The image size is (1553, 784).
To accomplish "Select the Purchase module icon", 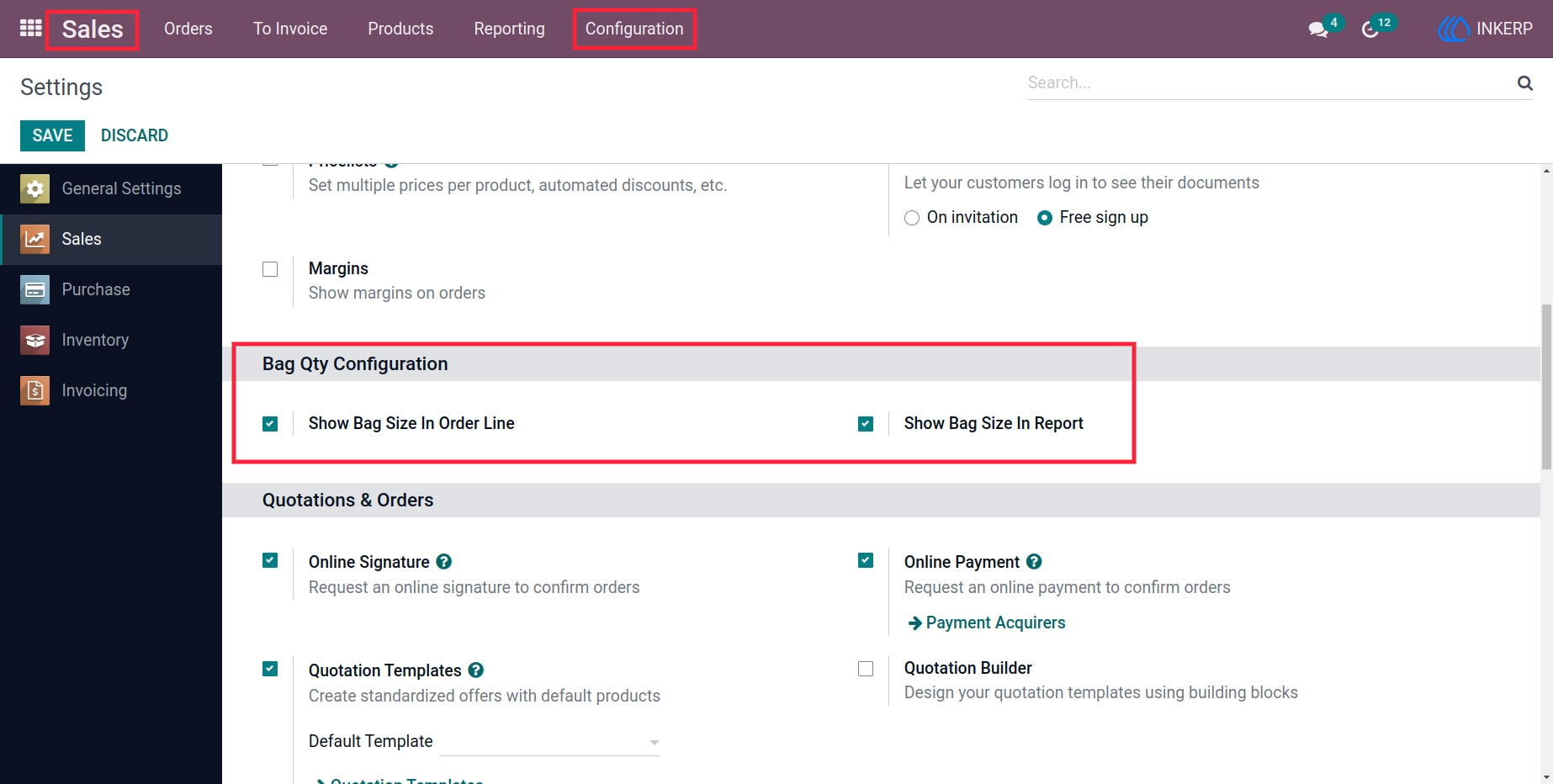I will point(34,289).
